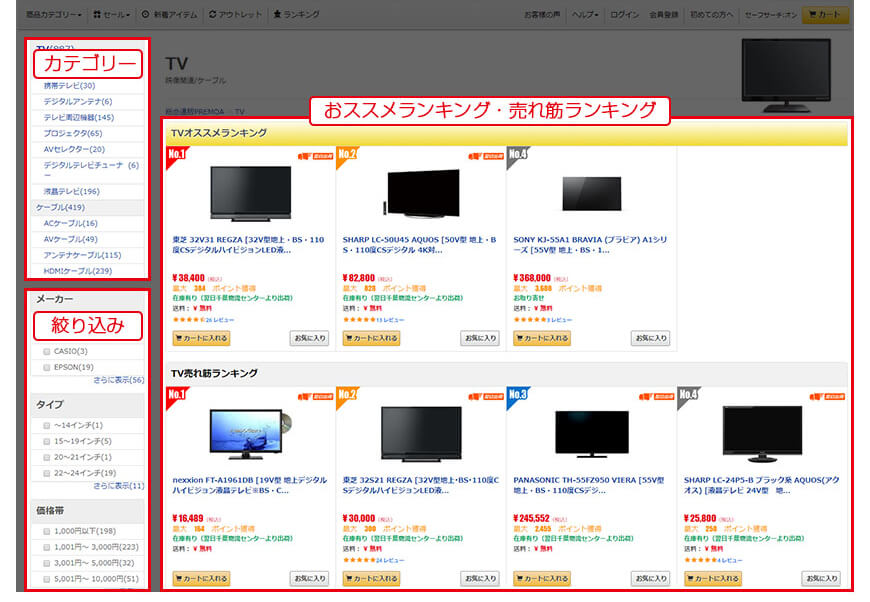Add PANASONIC TH-55FZ950 VIERA to cart

tap(542, 578)
